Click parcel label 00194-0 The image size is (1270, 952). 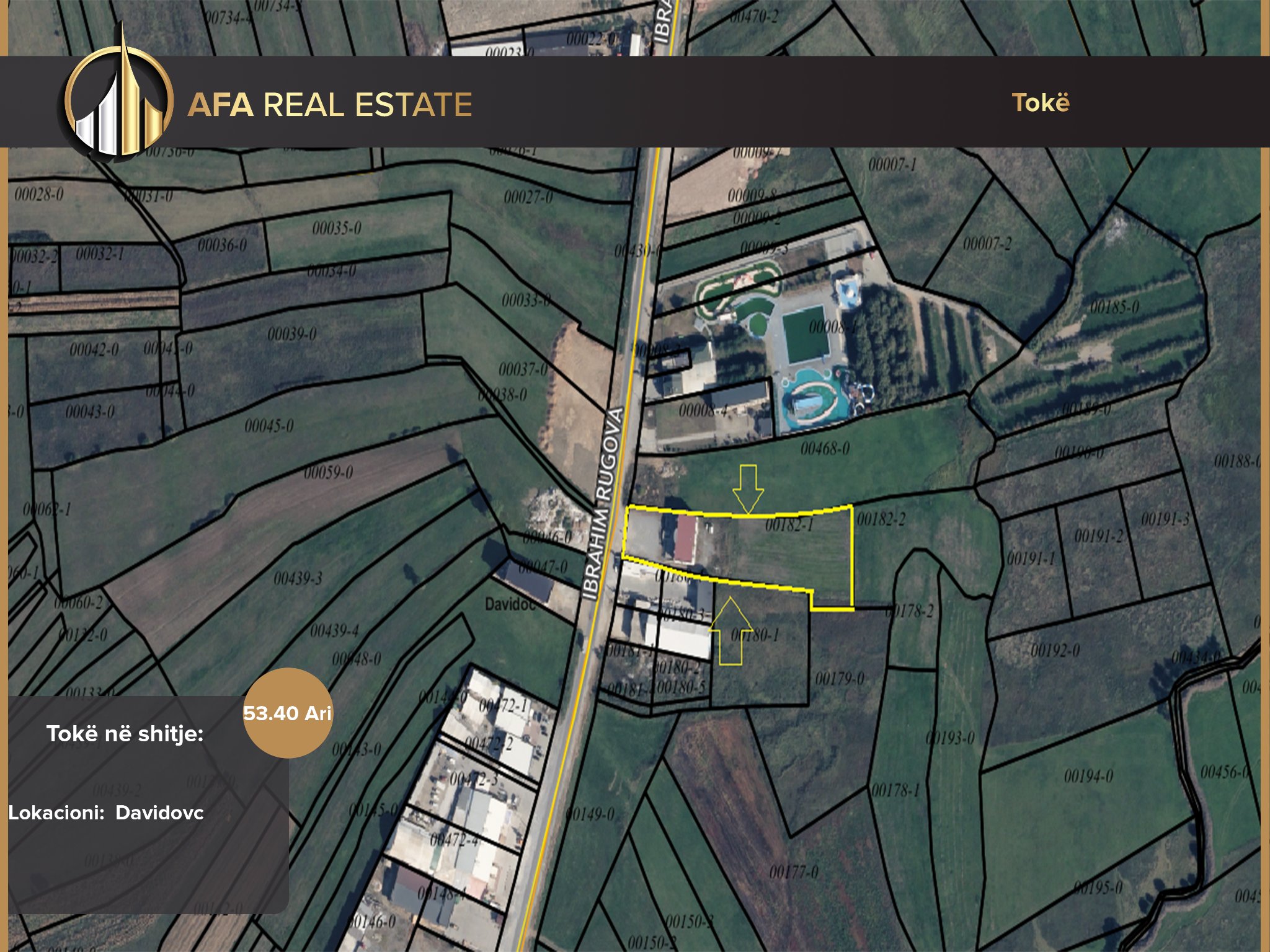point(1089,775)
